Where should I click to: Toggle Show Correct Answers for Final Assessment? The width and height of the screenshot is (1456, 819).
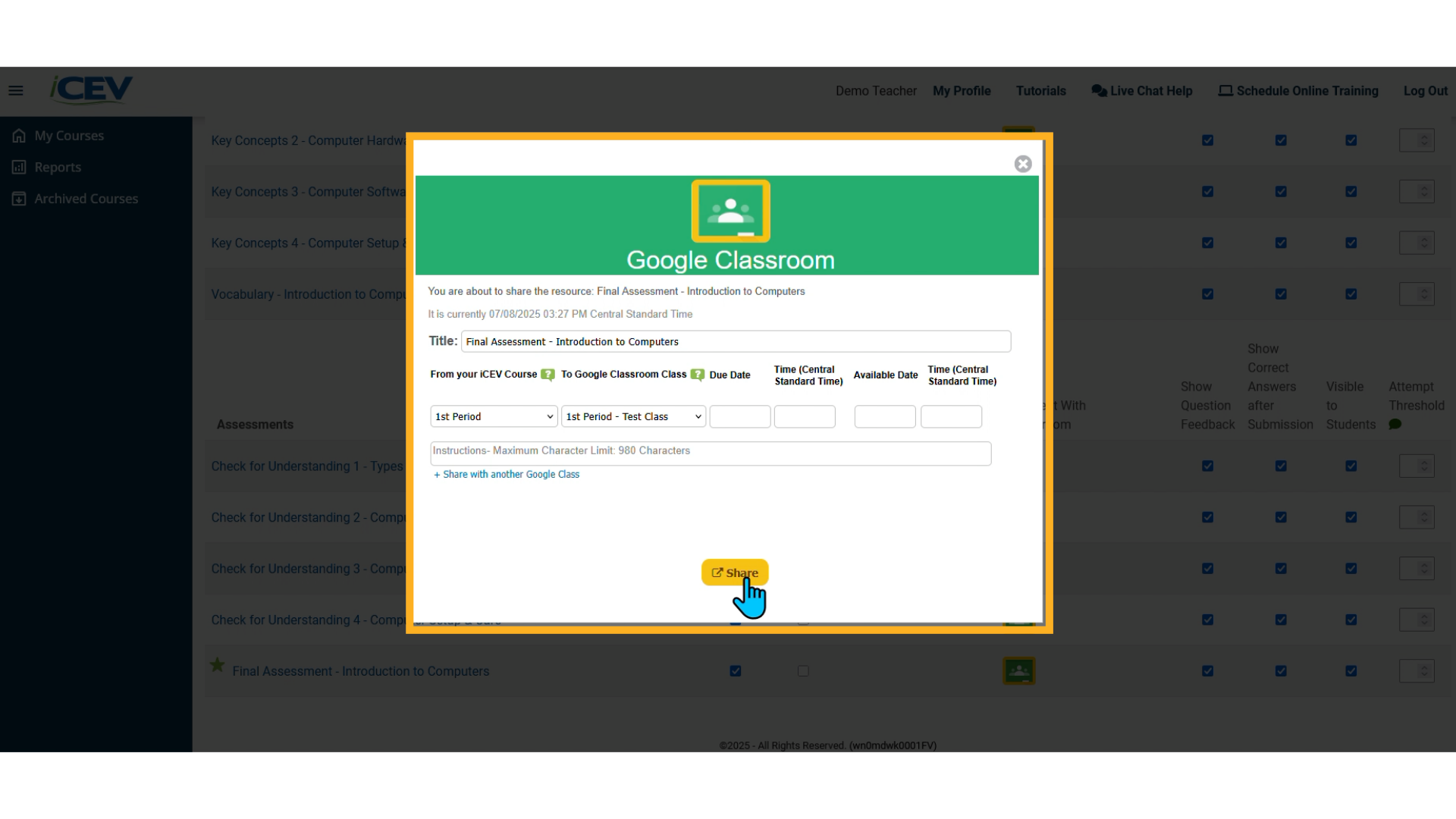[1281, 671]
